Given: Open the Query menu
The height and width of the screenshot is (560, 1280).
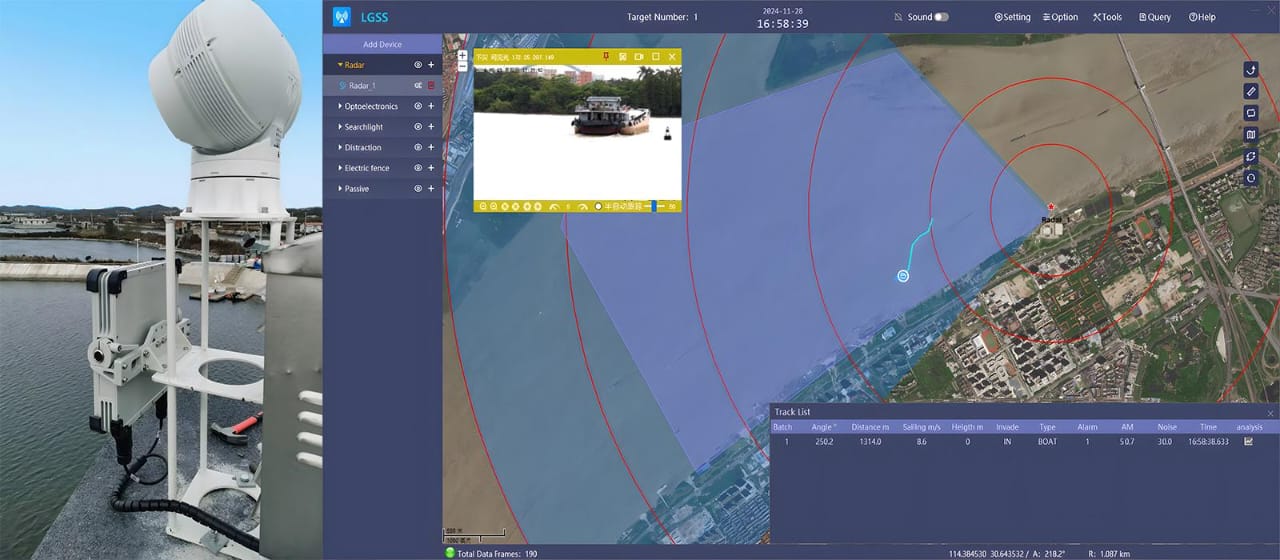Looking at the screenshot, I should (x=1153, y=17).
